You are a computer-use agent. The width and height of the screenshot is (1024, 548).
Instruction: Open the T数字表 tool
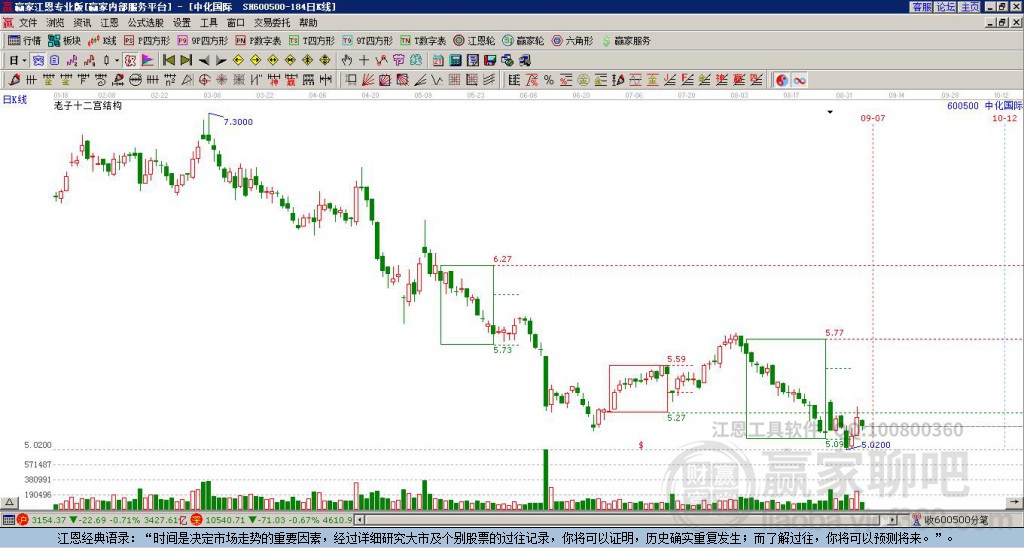coord(423,40)
